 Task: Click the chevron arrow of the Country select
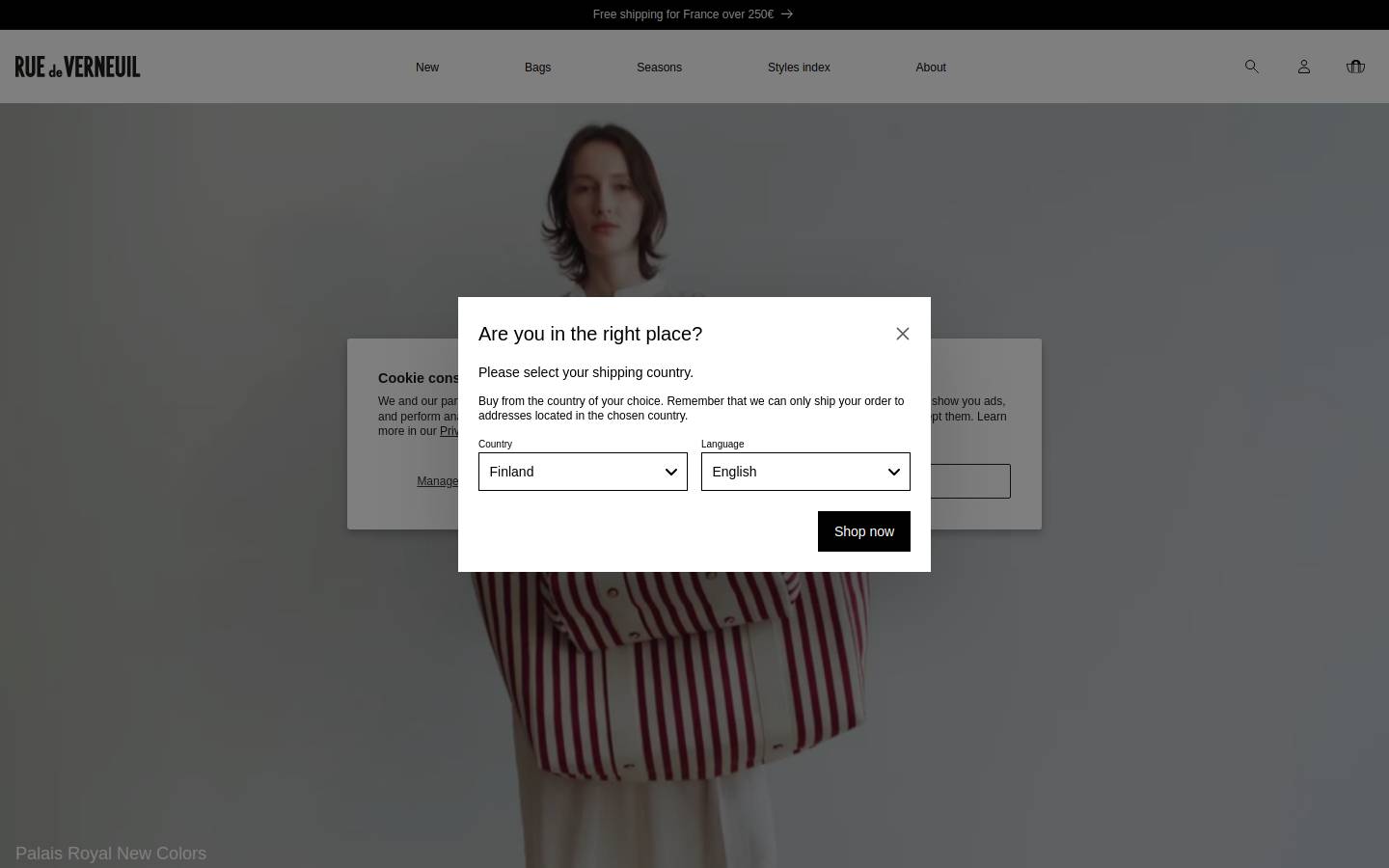(x=671, y=472)
